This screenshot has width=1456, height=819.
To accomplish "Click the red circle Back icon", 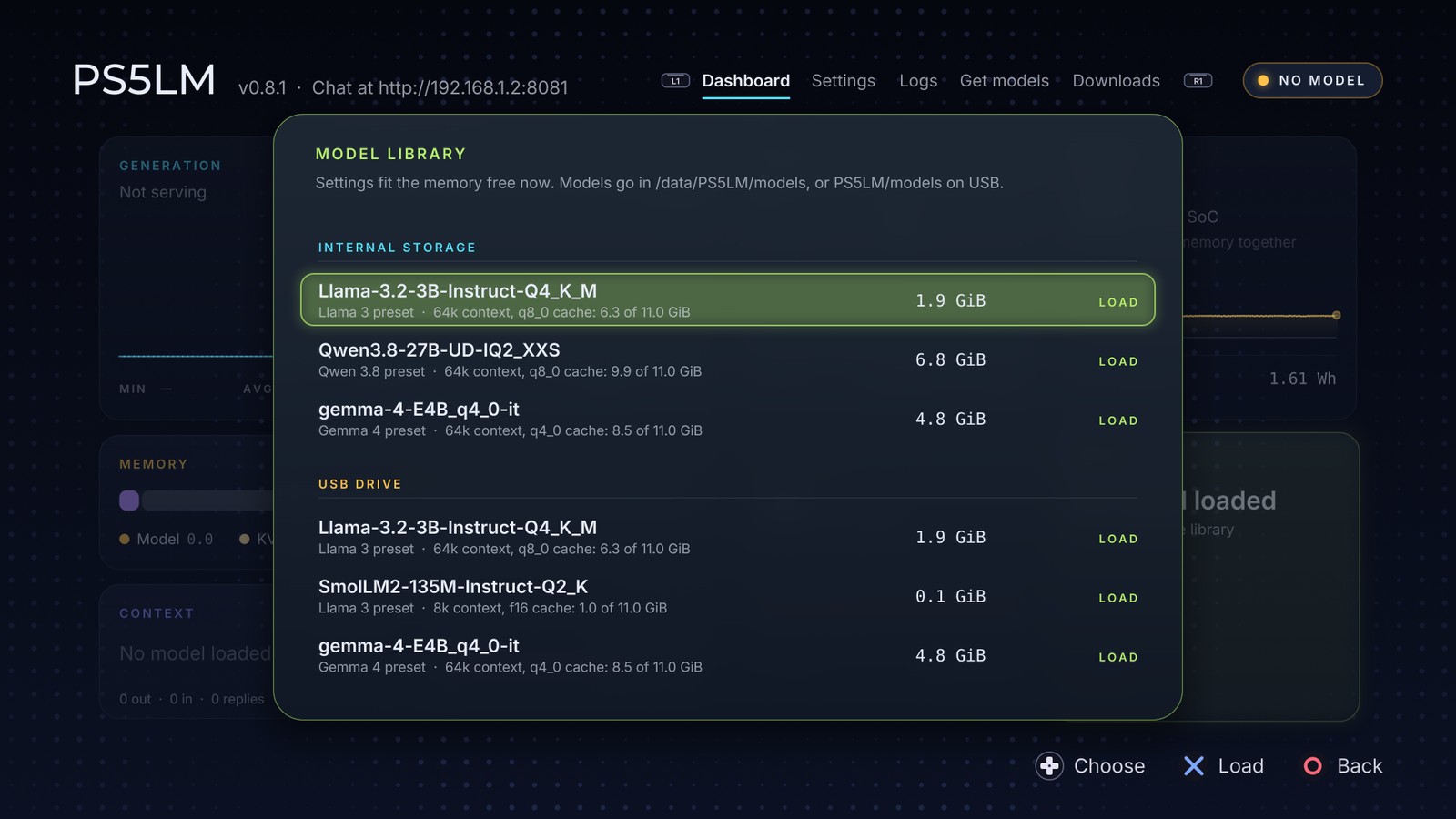I will coord(1312,766).
